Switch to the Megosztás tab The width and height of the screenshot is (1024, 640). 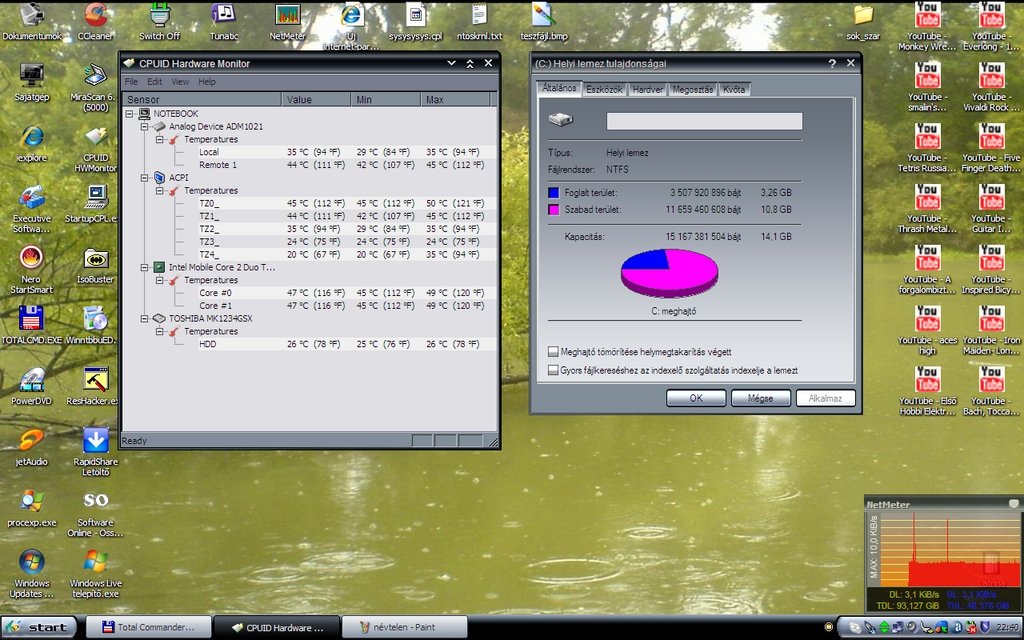[692, 89]
